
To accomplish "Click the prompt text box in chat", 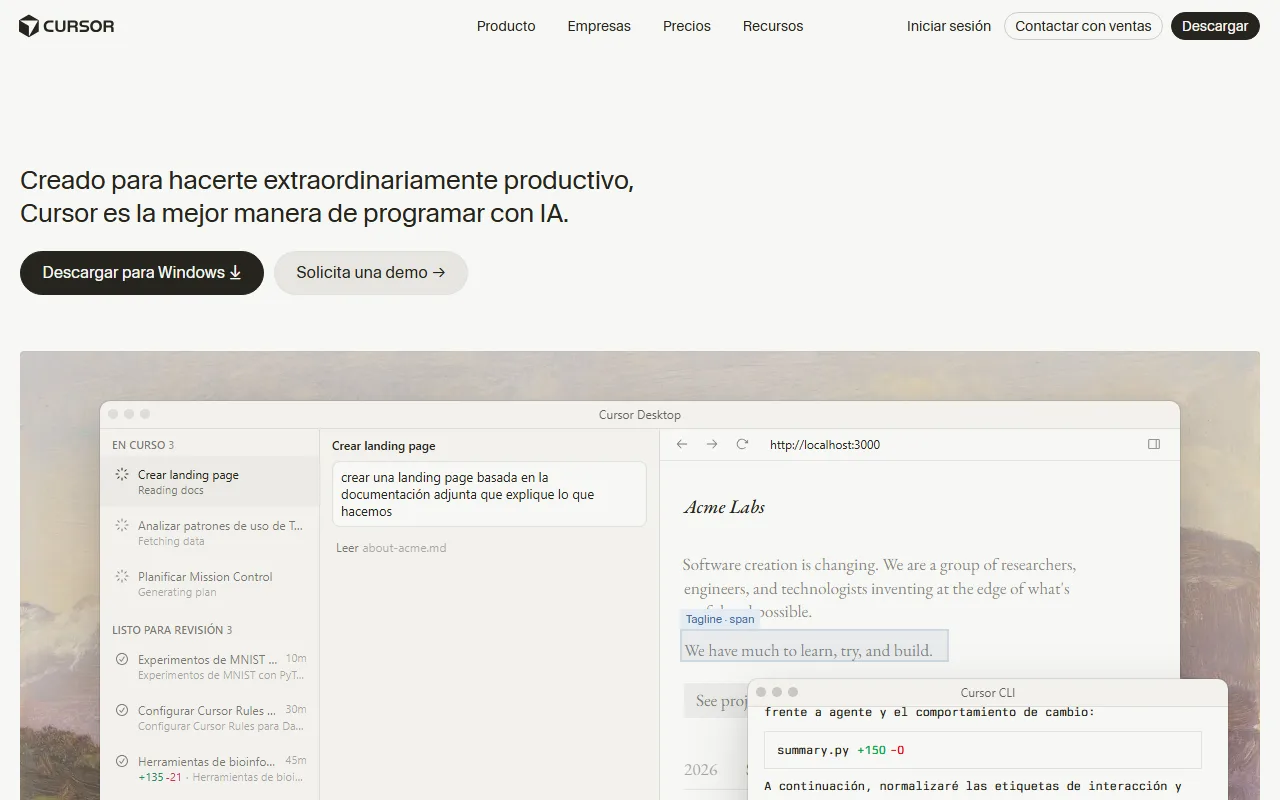I will coord(489,494).
